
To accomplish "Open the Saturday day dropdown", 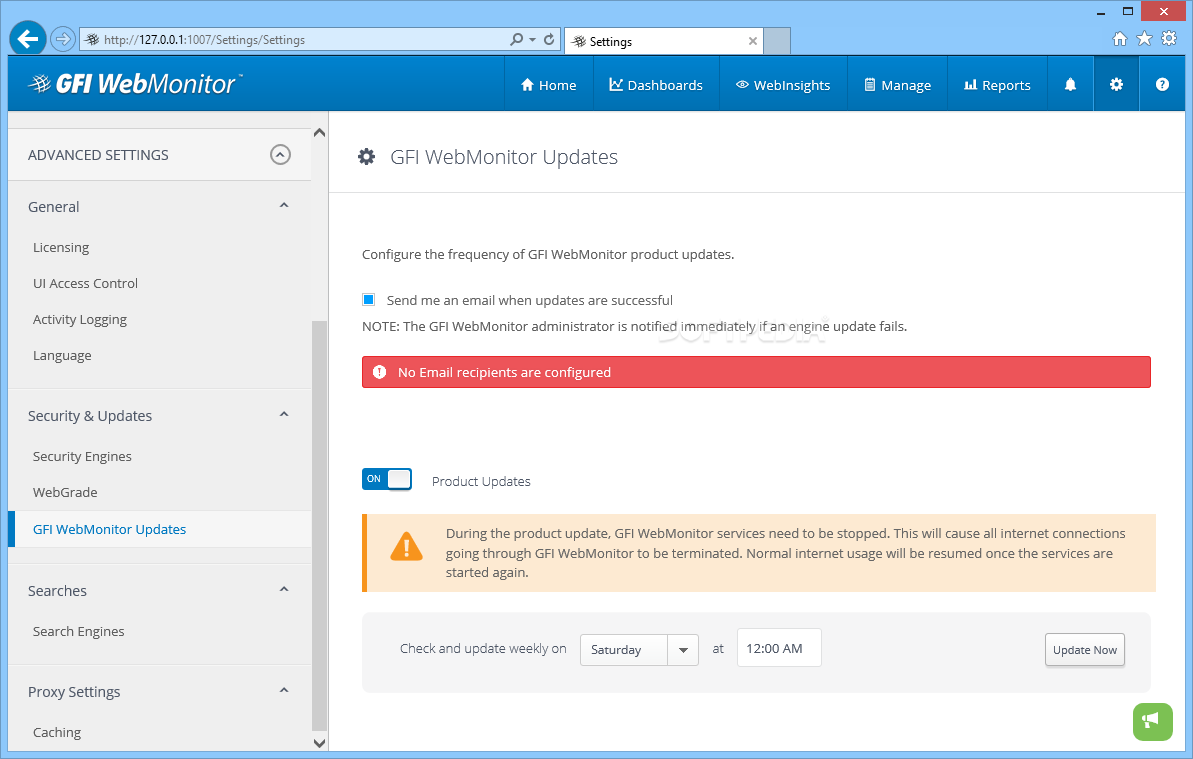I will [x=639, y=649].
